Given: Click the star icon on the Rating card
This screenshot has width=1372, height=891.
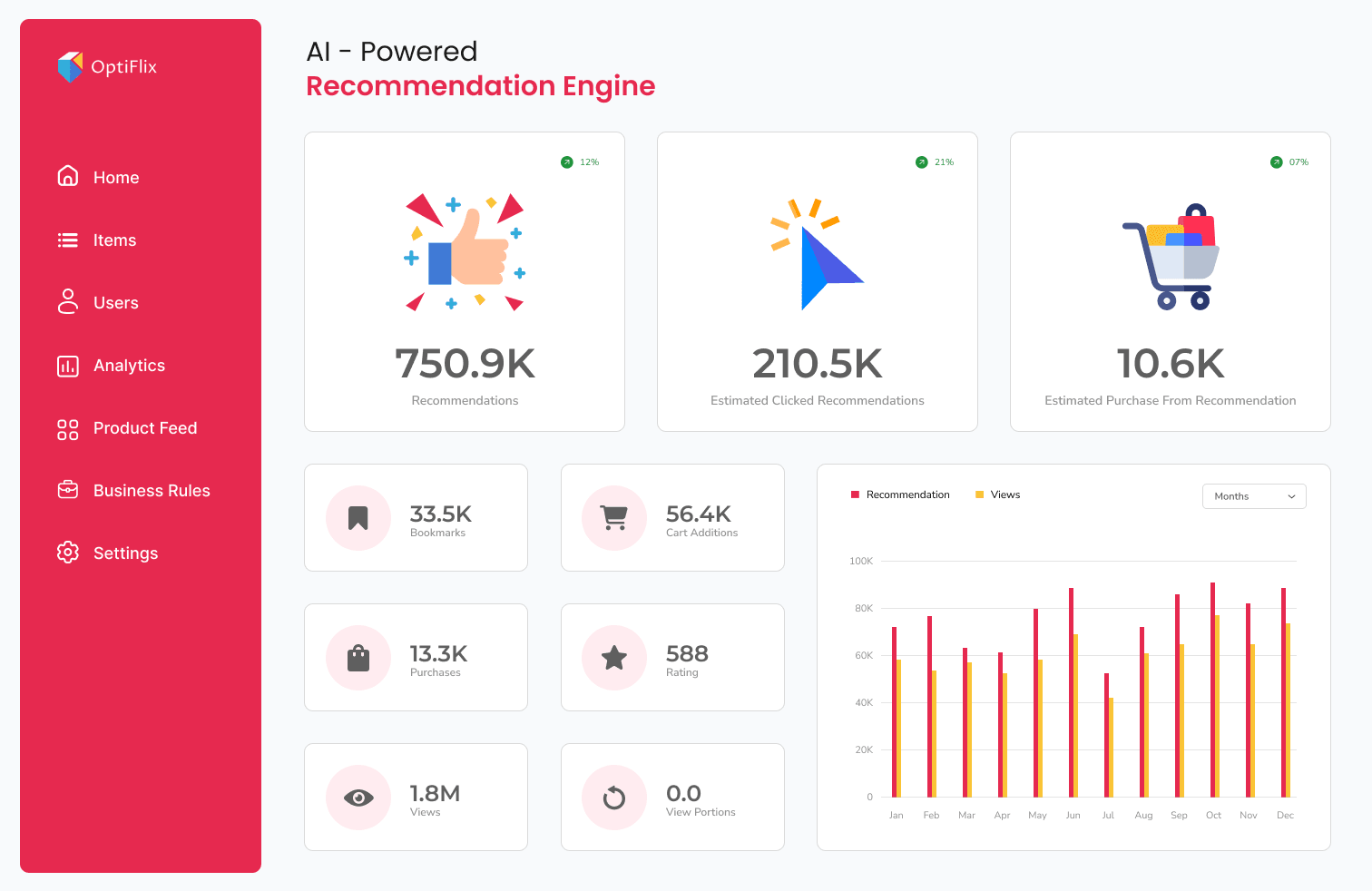Looking at the screenshot, I should [x=614, y=657].
